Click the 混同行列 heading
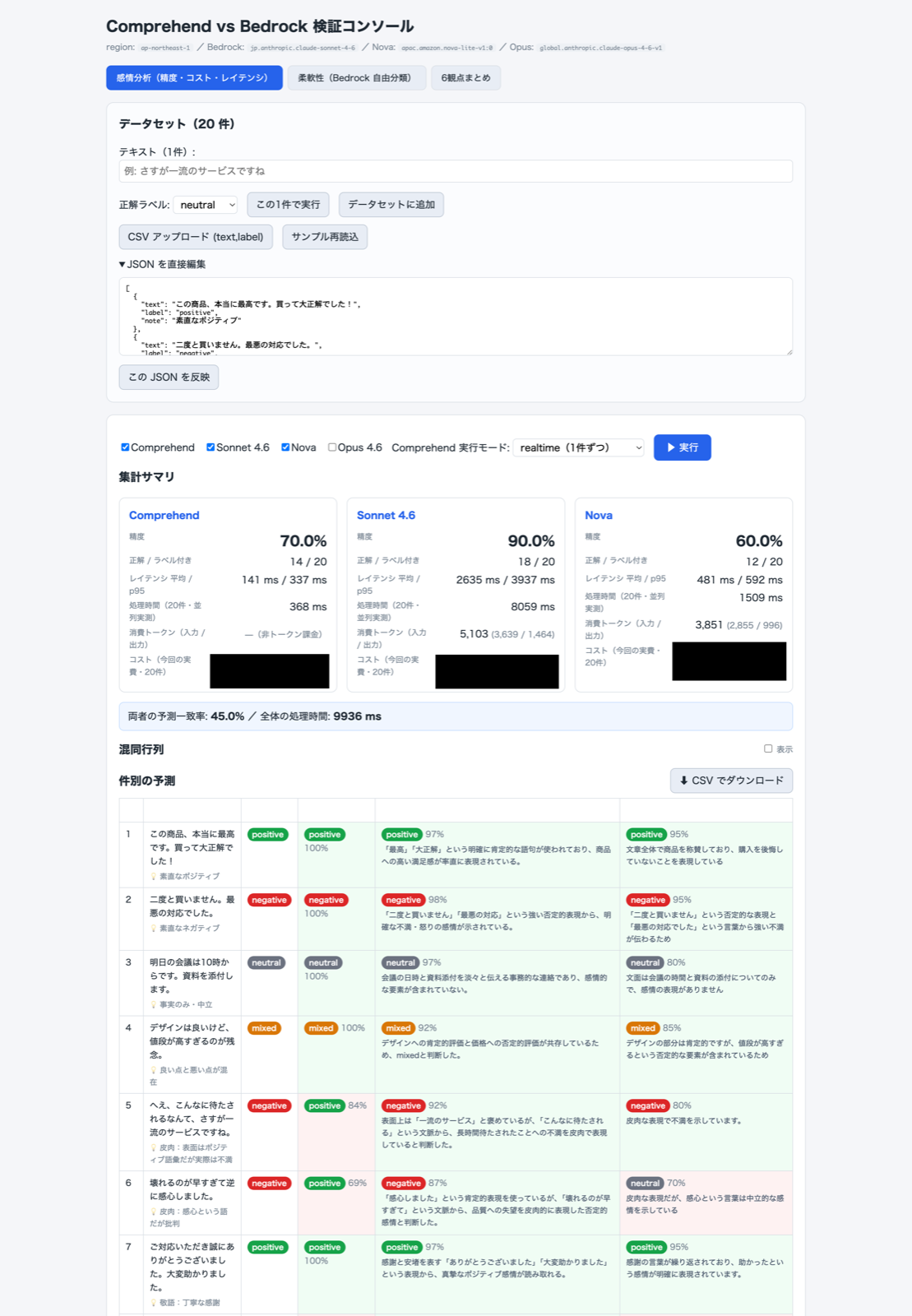Image resolution: width=912 pixels, height=1316 pixels. pos(141,749)
